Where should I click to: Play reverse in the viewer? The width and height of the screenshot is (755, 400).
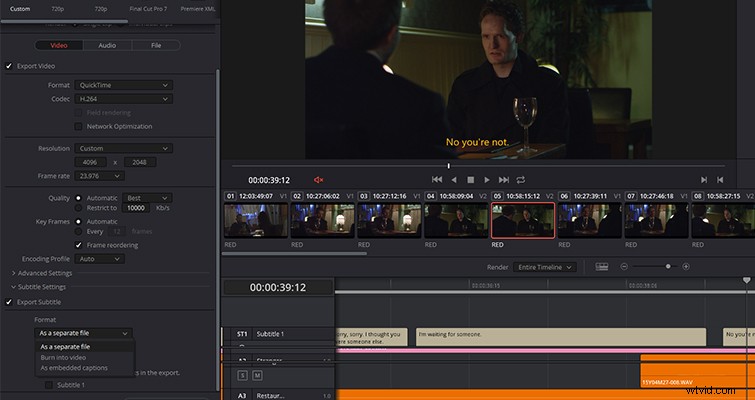click(454, 180)
